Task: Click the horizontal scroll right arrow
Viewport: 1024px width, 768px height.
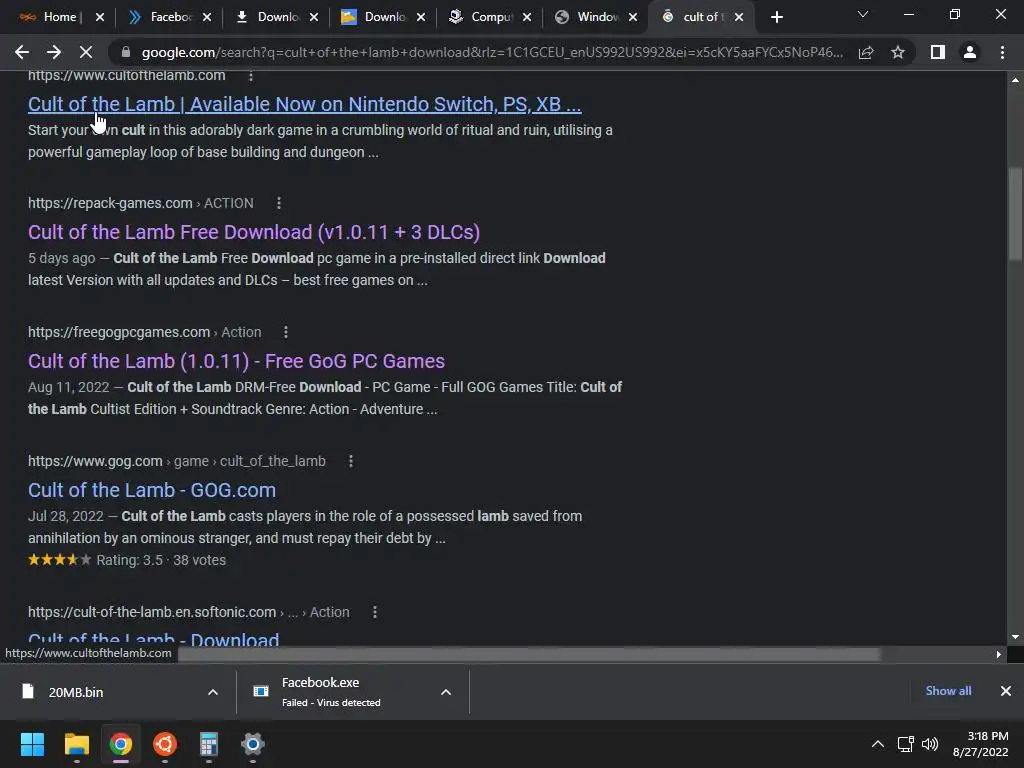Action: tap(999, 654)
